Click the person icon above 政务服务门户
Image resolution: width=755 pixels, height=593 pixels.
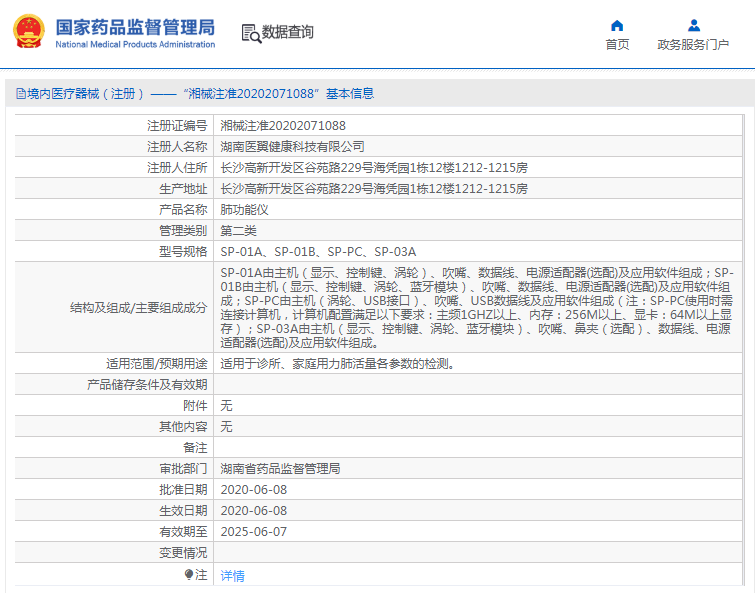point(693,26)
